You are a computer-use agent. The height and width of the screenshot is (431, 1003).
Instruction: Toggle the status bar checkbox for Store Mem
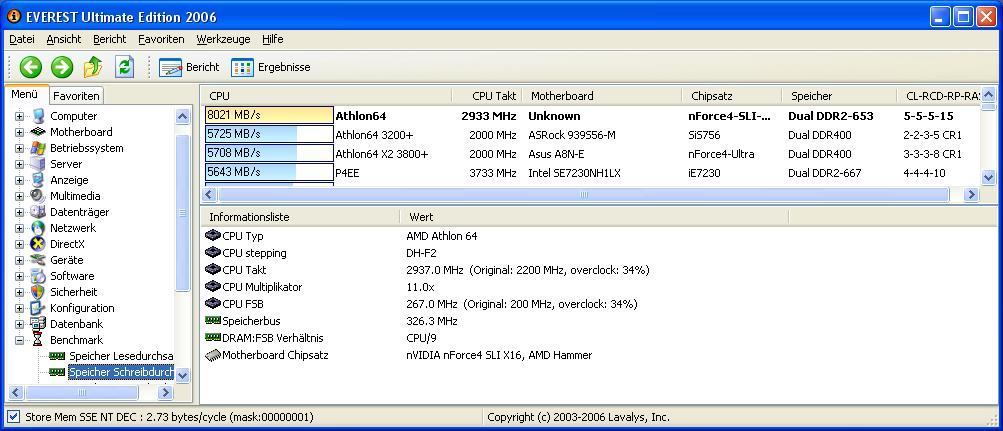(x=13, y=417)
